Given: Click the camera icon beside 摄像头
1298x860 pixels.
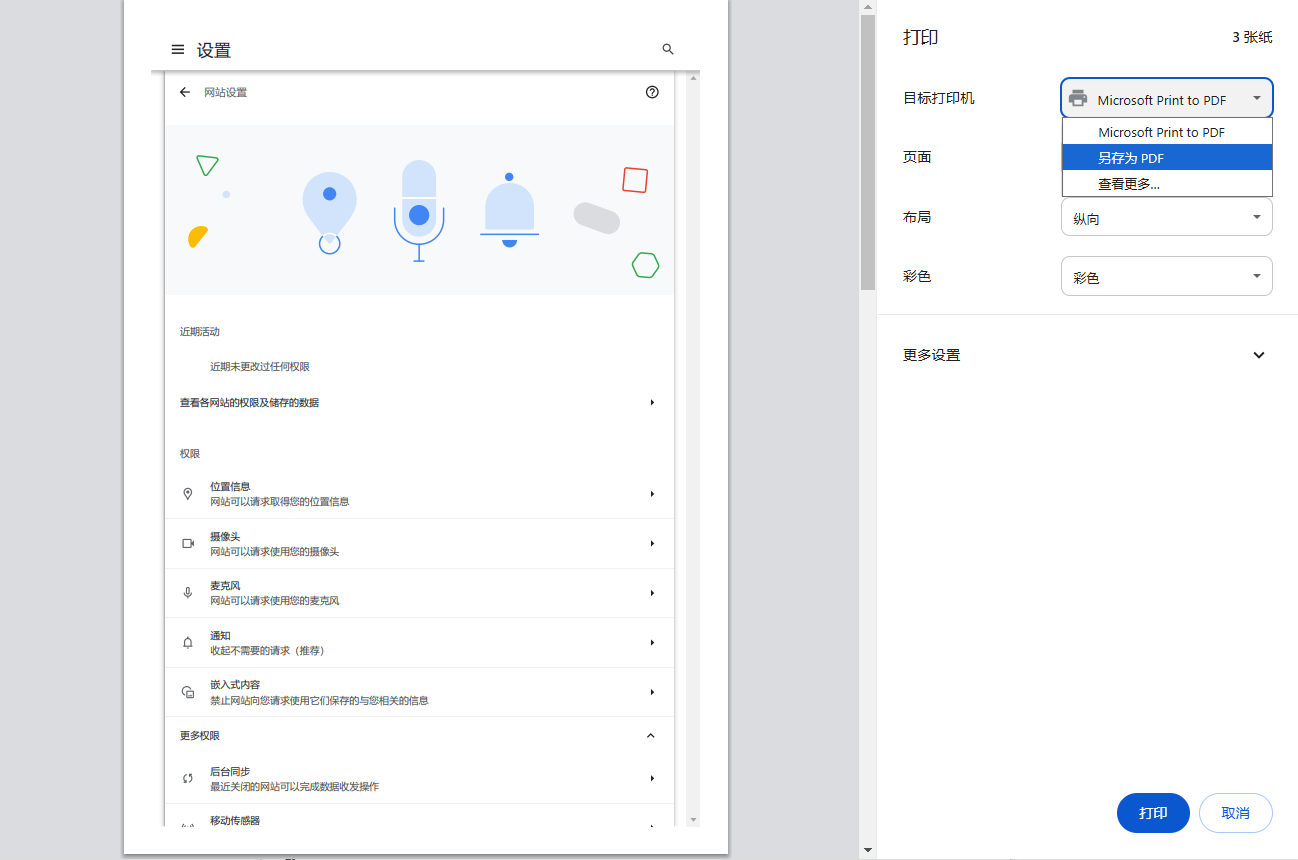Looking at the screenshot, I should point(187,544).
